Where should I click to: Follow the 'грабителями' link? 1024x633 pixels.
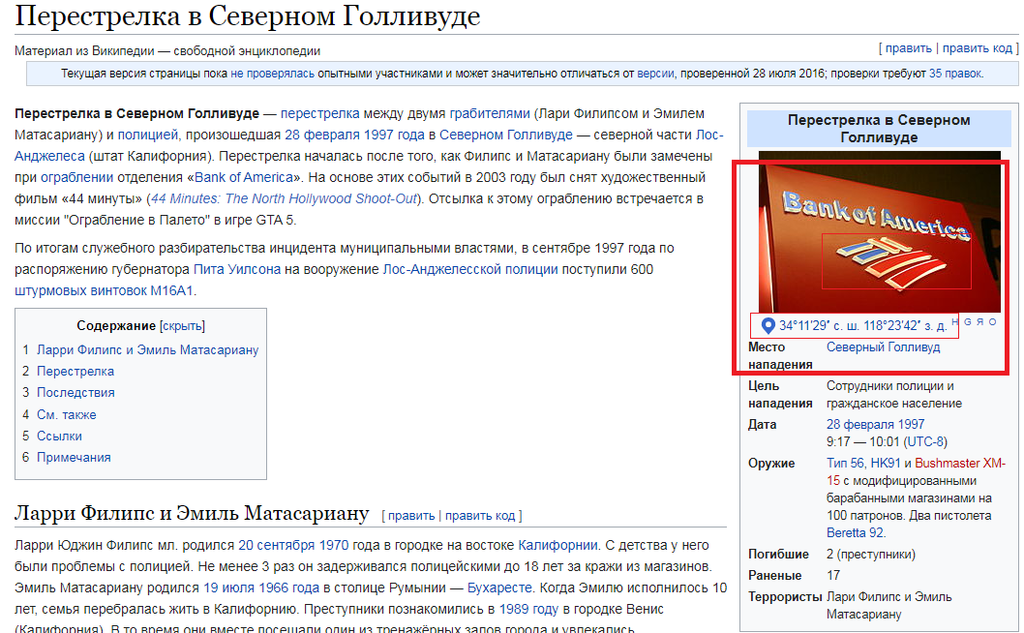coord(490,113)
